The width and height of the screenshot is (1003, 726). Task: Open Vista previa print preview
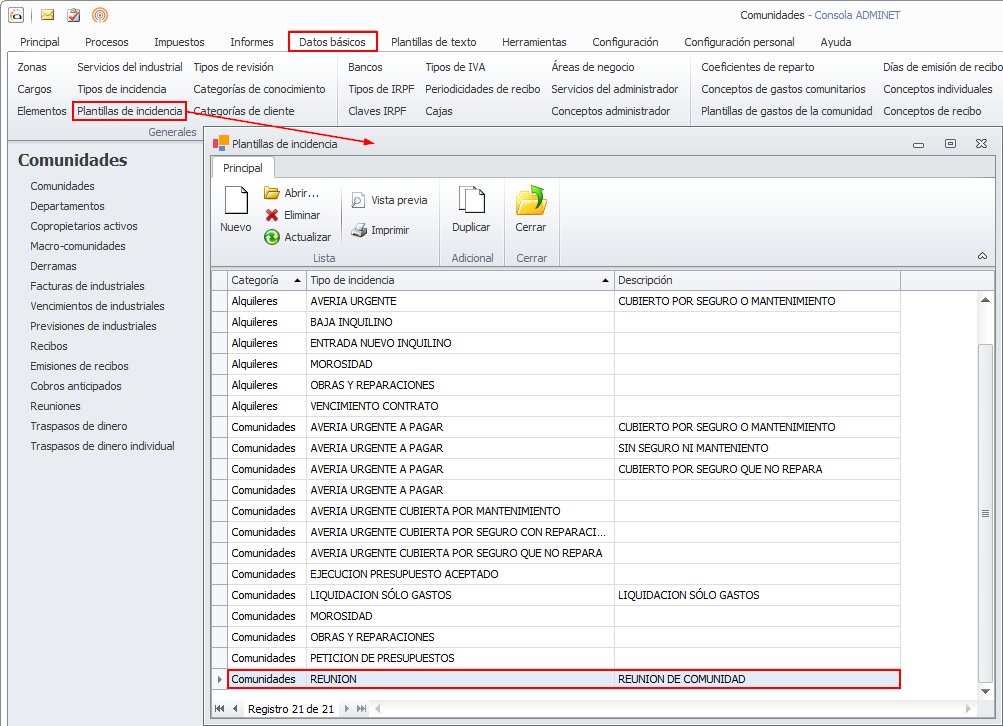click(358, 200)
